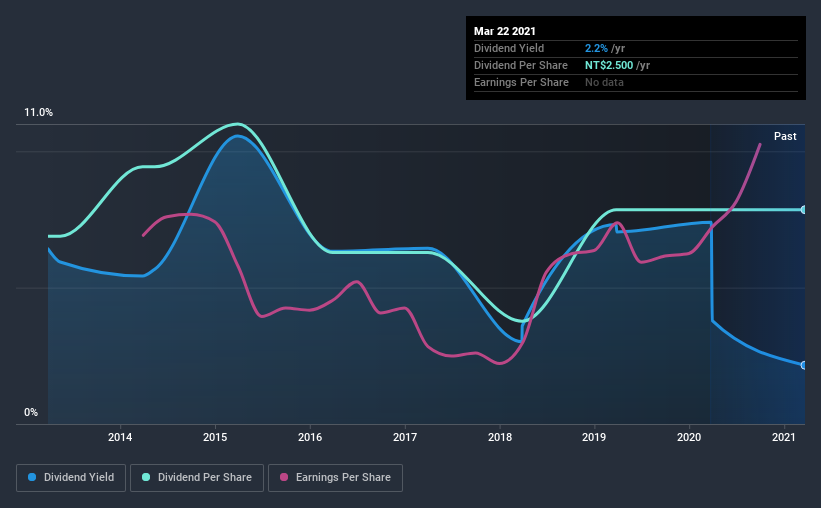Toggle the Dividend Yield legend button
The width and height of the screenshot is (821, 508).
point(71,478)
